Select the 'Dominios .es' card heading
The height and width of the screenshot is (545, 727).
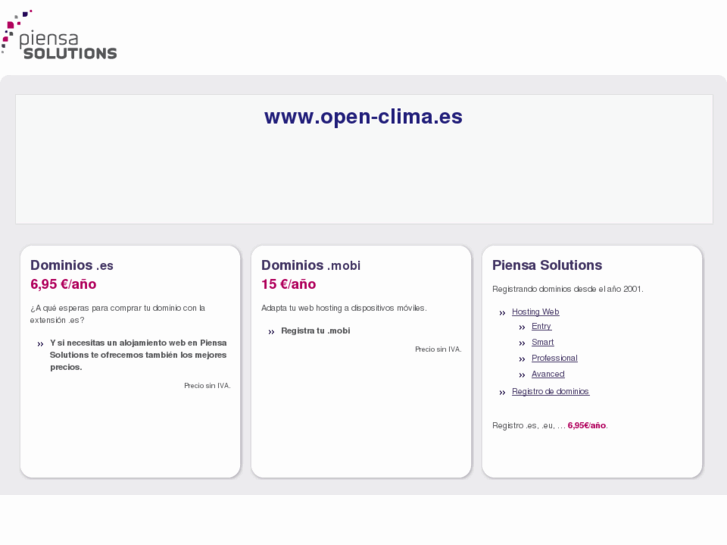(72, 265)
